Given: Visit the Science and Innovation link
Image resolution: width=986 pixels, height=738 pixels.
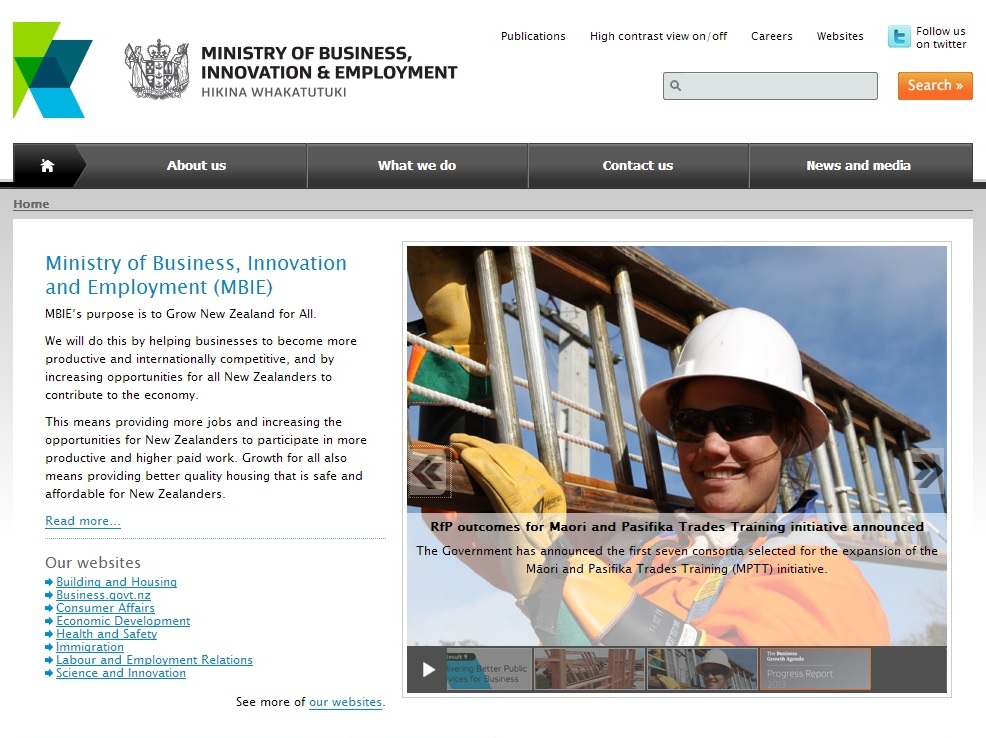Looking at the screenshot, I should (121, 673).
